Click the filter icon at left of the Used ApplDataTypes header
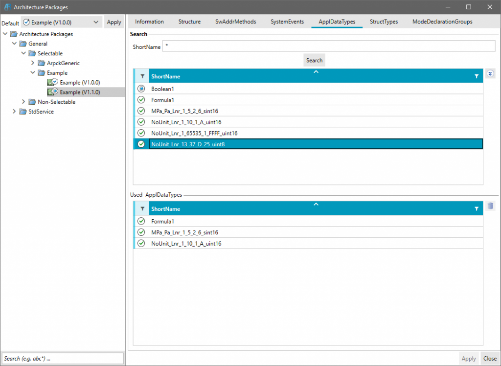Screen dimensions: 501x366 pos(142,209)
